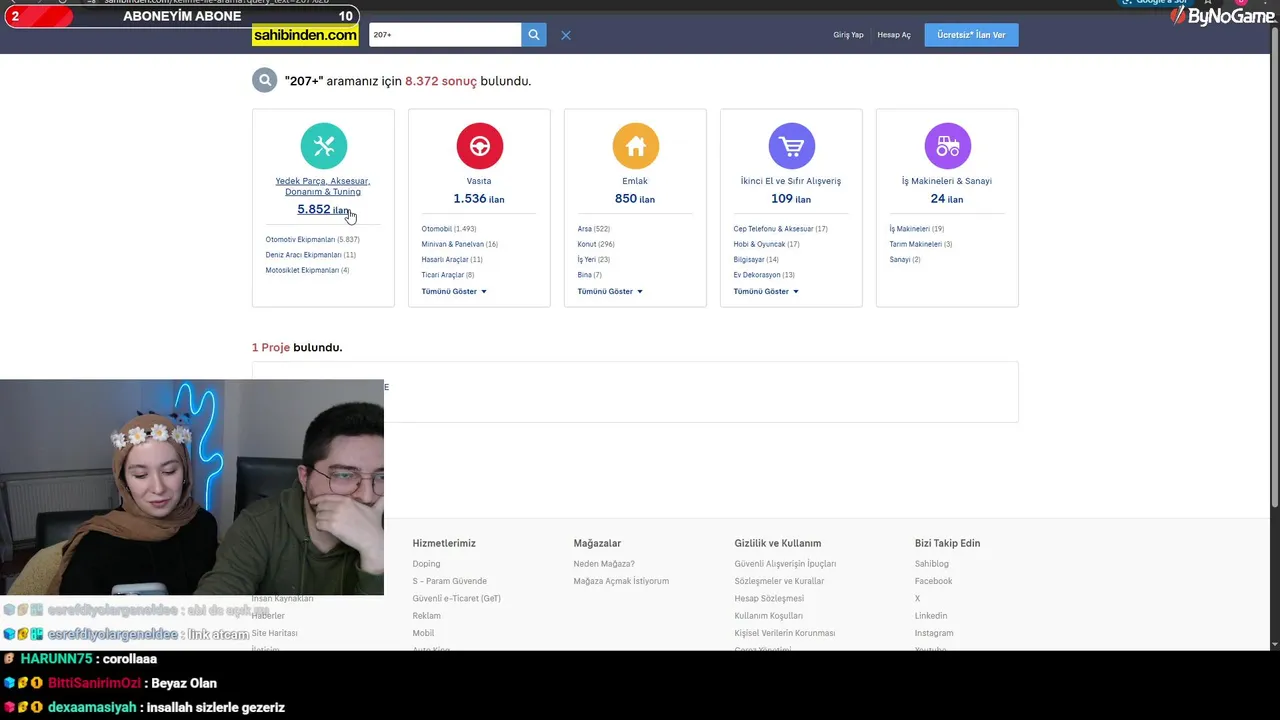Open Kullanım Koşulları footer link
Viewport: 1280px width, 720px height.
pos(768,616)
